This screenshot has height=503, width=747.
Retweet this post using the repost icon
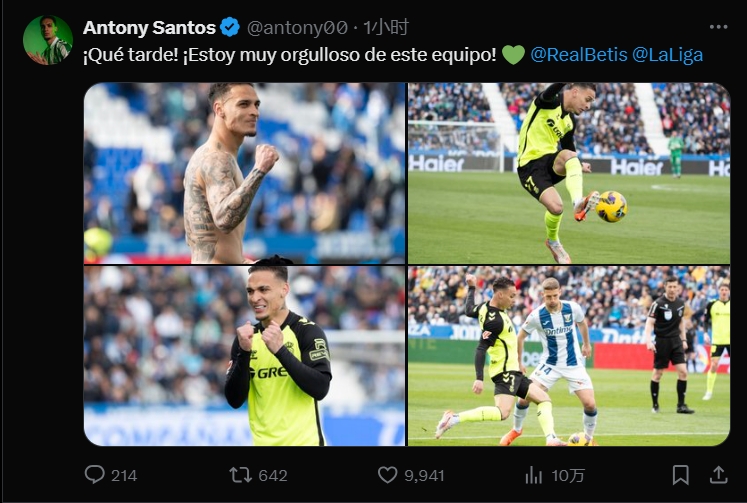[x=241, y=475]
